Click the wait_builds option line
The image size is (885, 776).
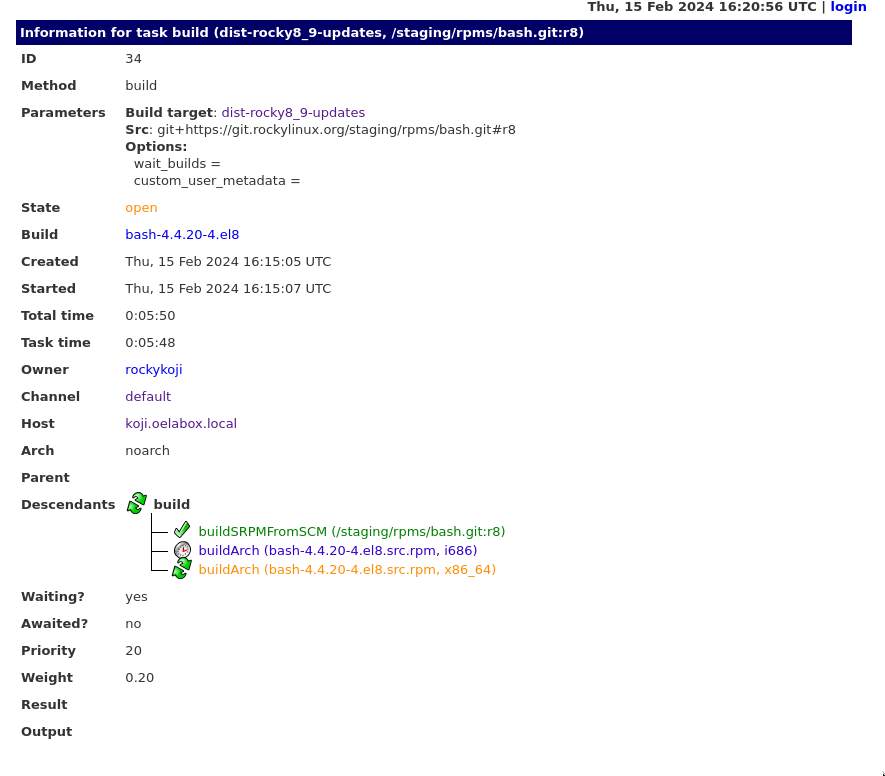[177, 164]
